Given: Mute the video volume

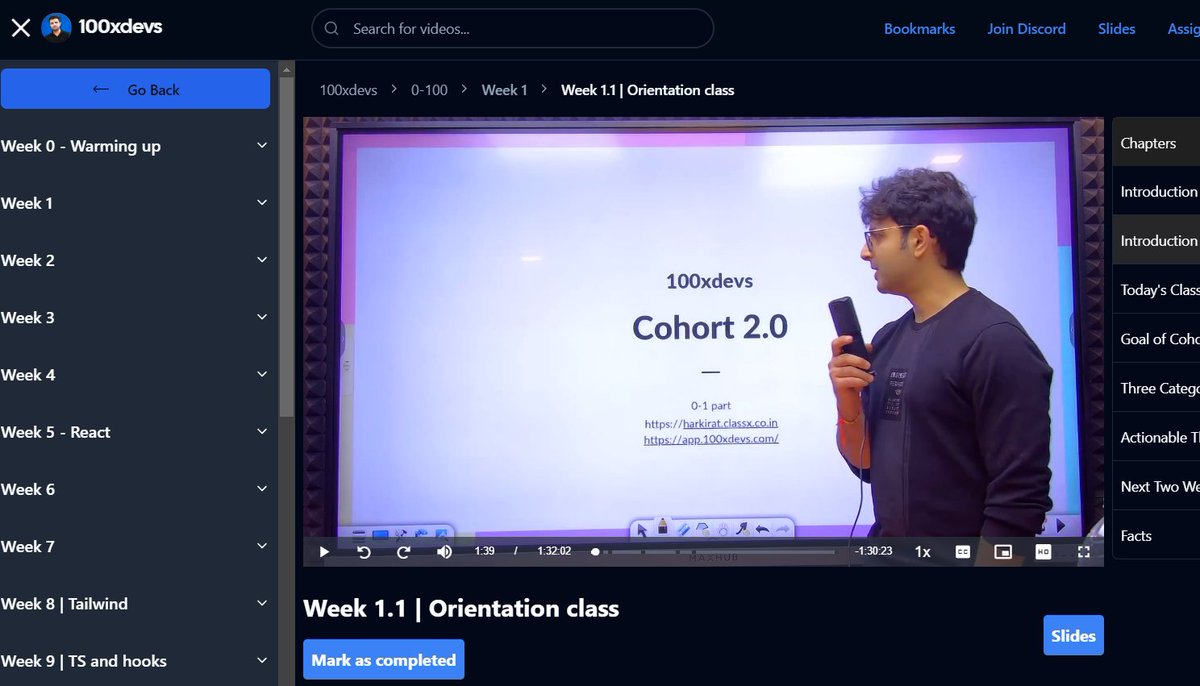Looking at the screenshot, I should coord(444,551).
